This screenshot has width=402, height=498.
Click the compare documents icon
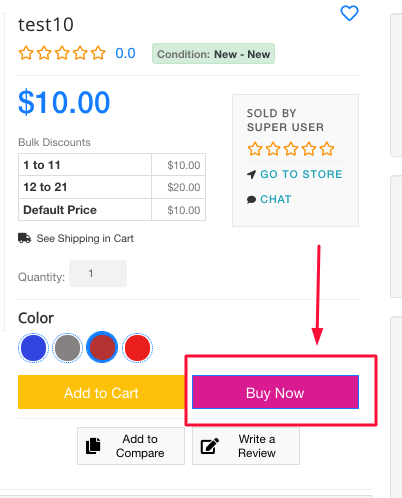93,446
